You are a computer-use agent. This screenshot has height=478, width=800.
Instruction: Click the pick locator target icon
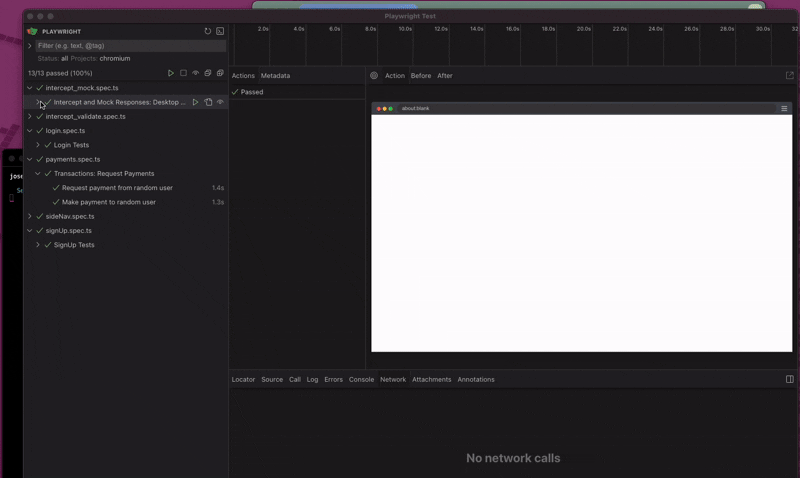click(374, 76)
